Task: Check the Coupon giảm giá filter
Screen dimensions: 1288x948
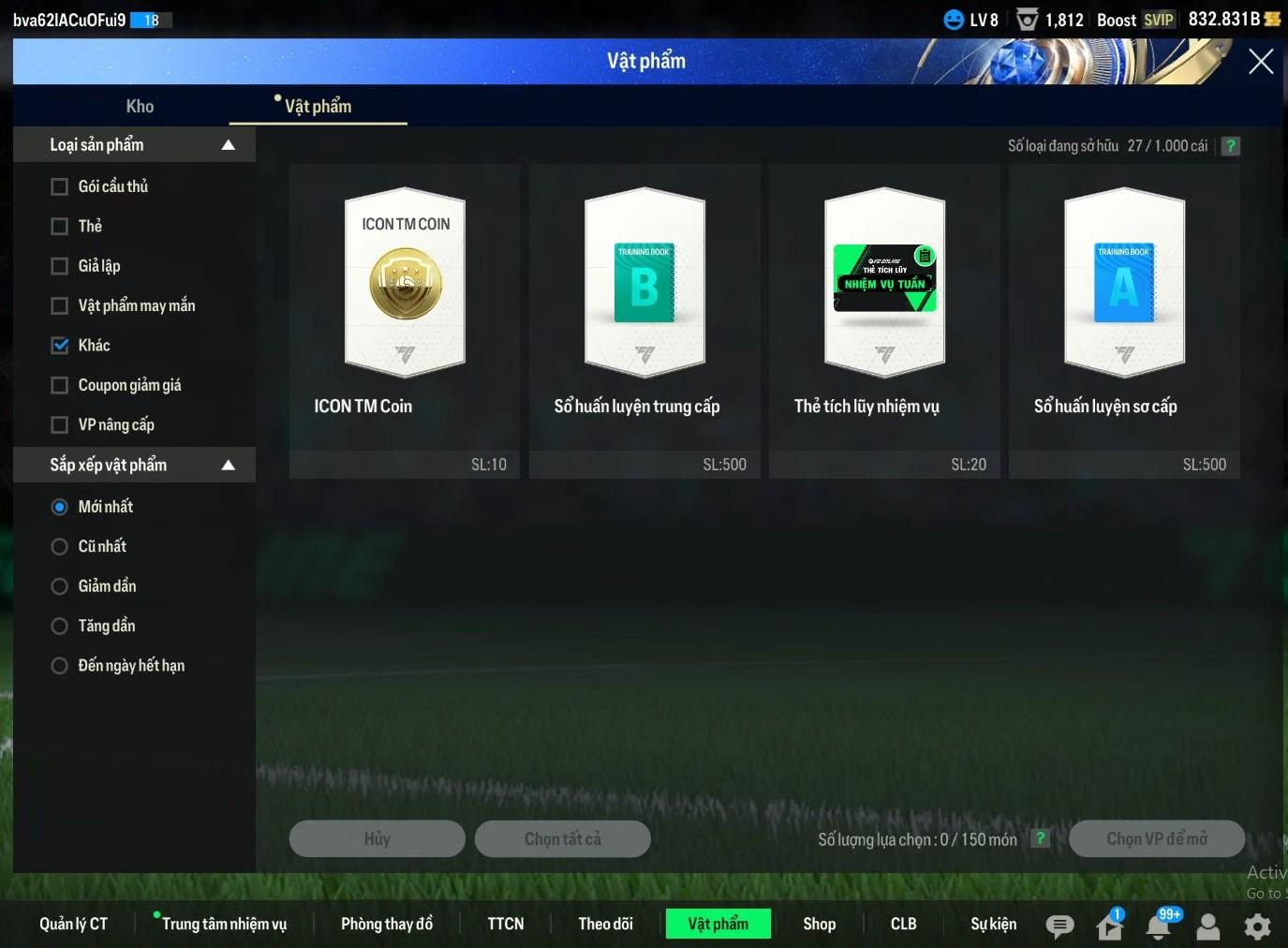Action: [60, 385]
